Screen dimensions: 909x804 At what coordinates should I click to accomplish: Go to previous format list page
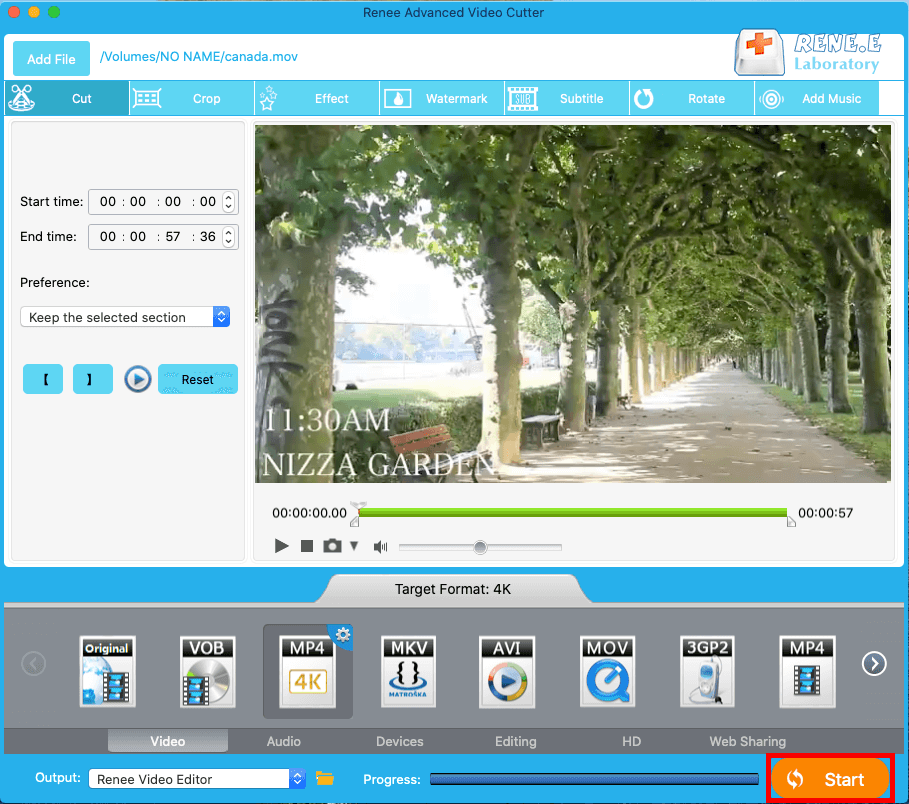34,664
